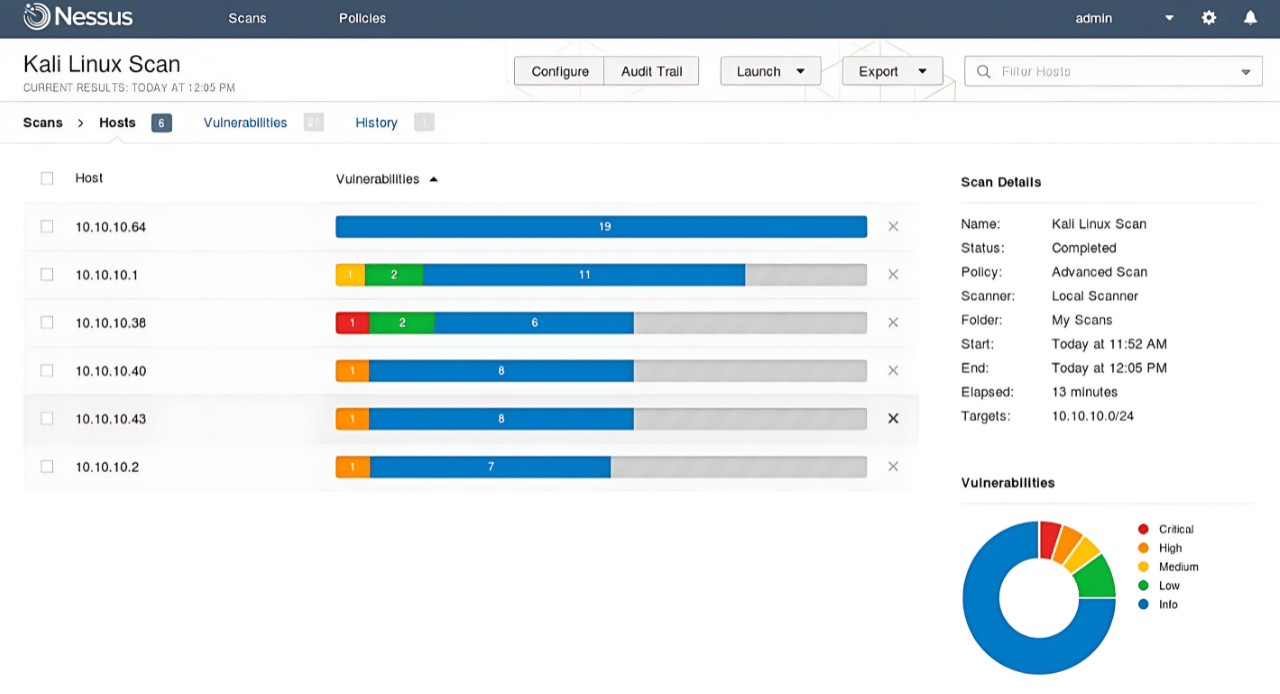The image size is (1280, 694).
Task: Open the Launch dropdown menu
Action: (x=770, y=71)
